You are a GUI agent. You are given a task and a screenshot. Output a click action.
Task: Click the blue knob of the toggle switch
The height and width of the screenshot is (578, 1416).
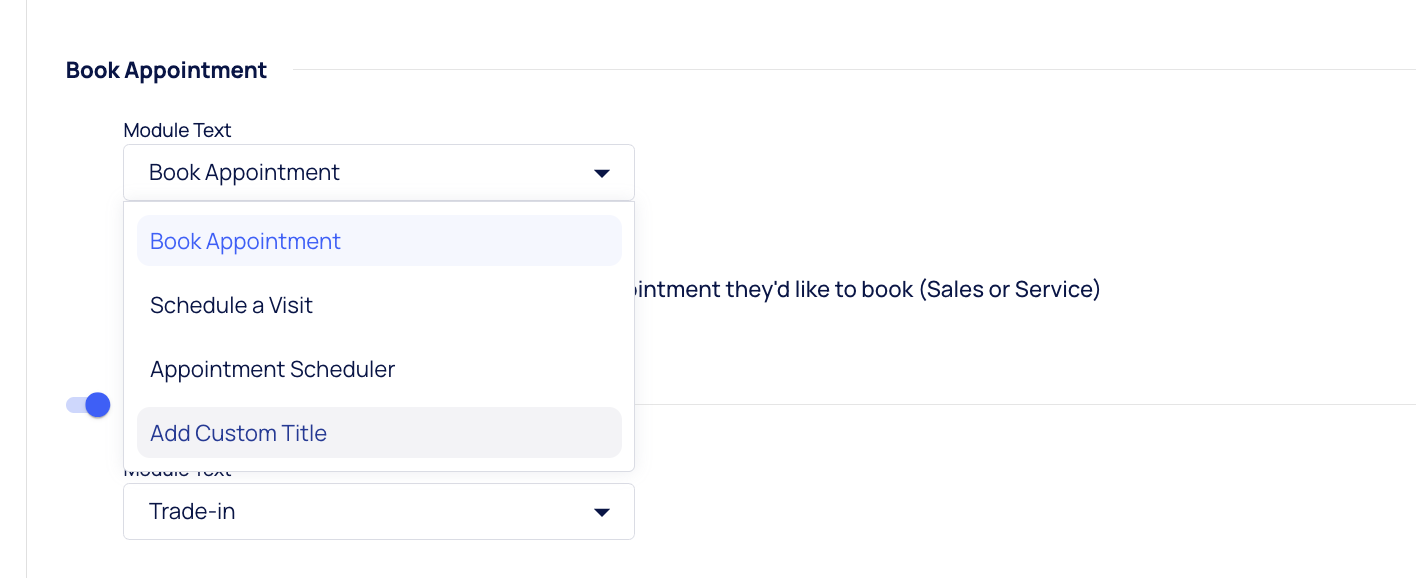(x=97, y=405)
